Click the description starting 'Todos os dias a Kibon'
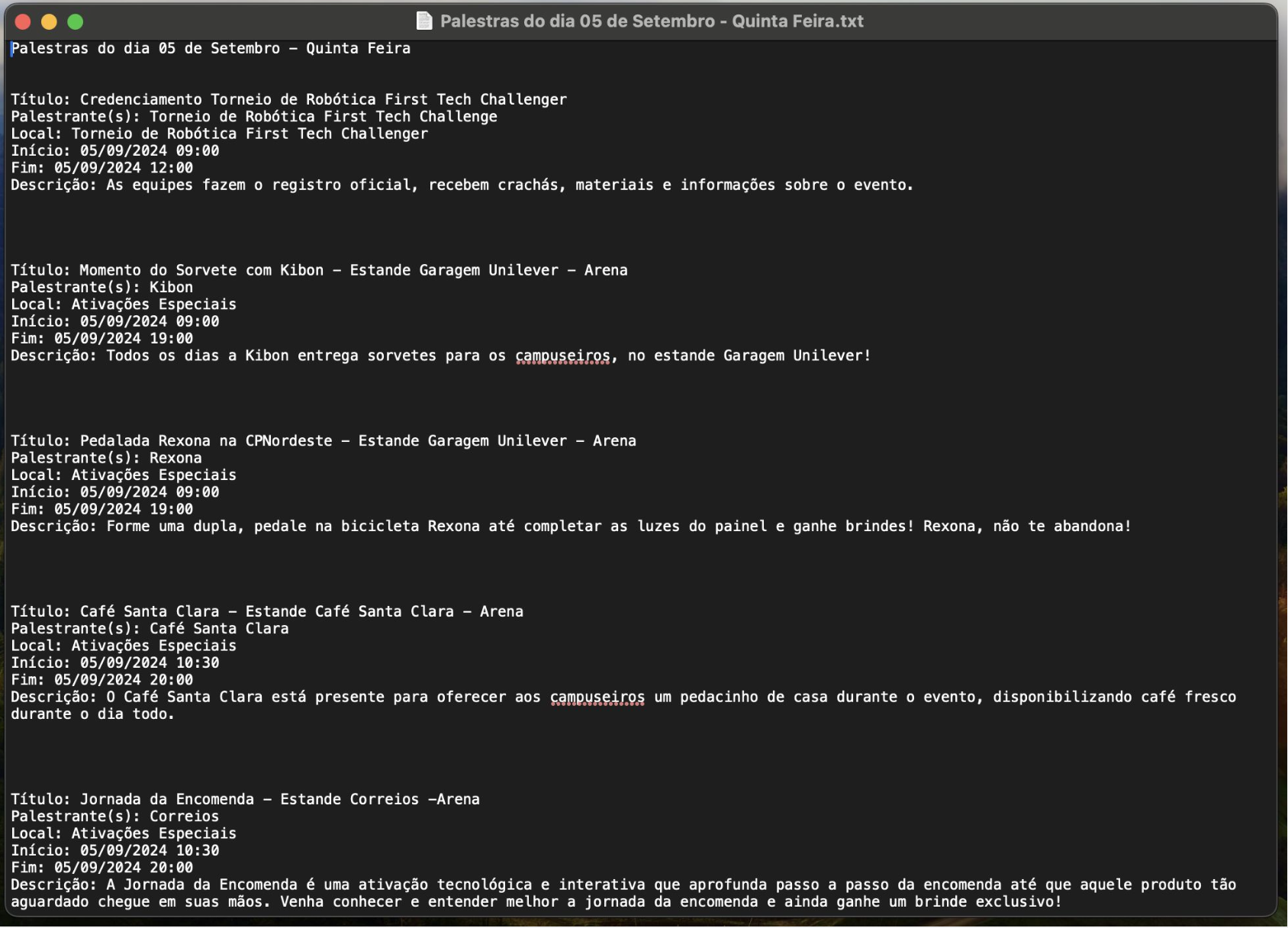 (441, 356)
